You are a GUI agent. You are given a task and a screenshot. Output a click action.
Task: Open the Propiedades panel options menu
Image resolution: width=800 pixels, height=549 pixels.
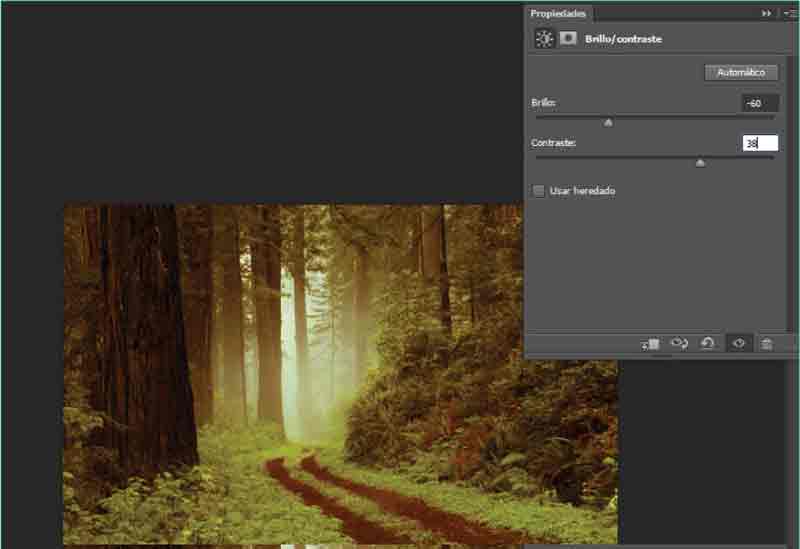click(x=788, y=13)
